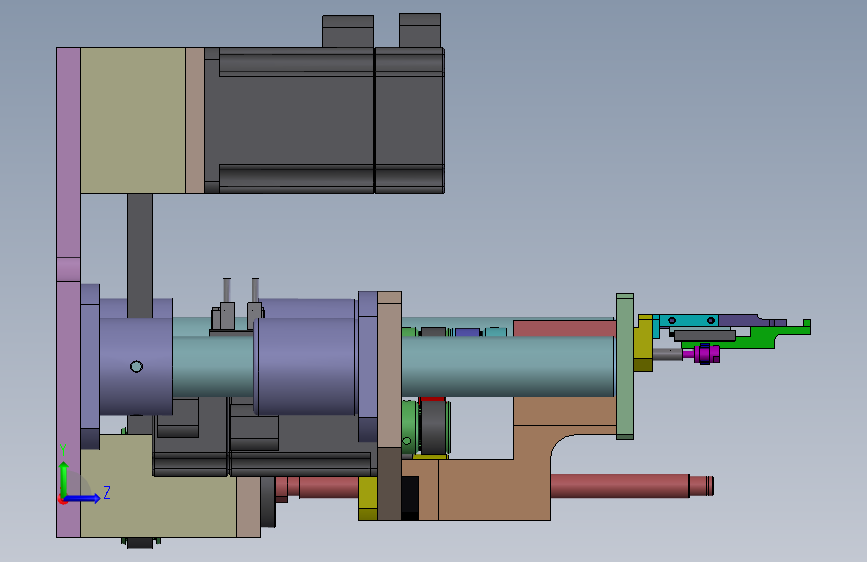Select the dark gray bar under the cyan plate

coord(704,335)
